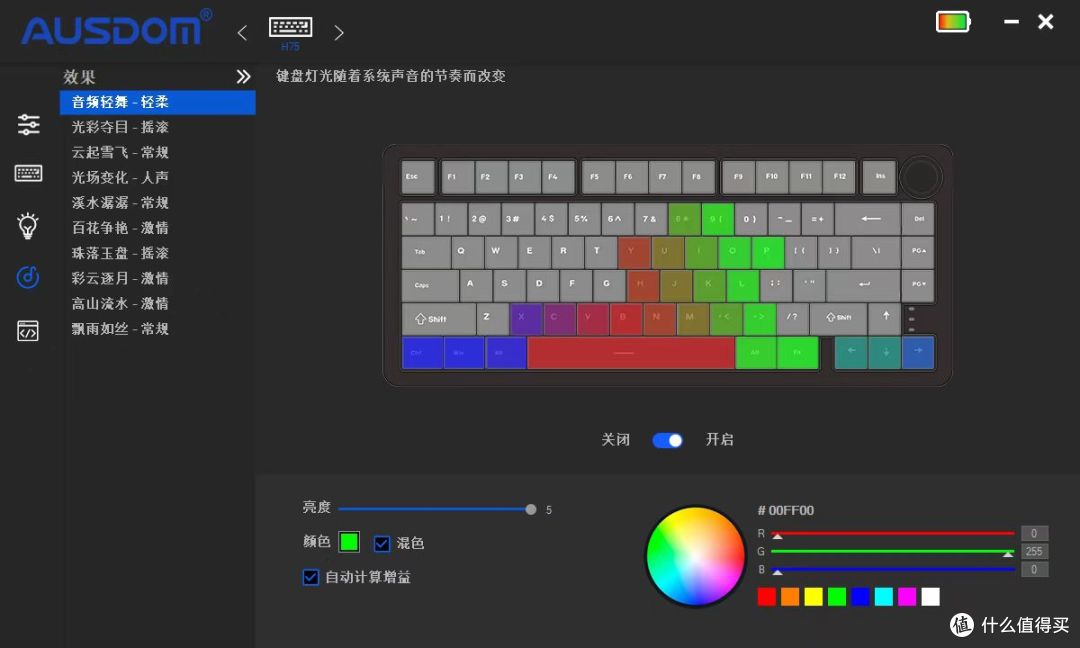Click the B value input field
The image size is (1080, 648).
[1034, 569]
